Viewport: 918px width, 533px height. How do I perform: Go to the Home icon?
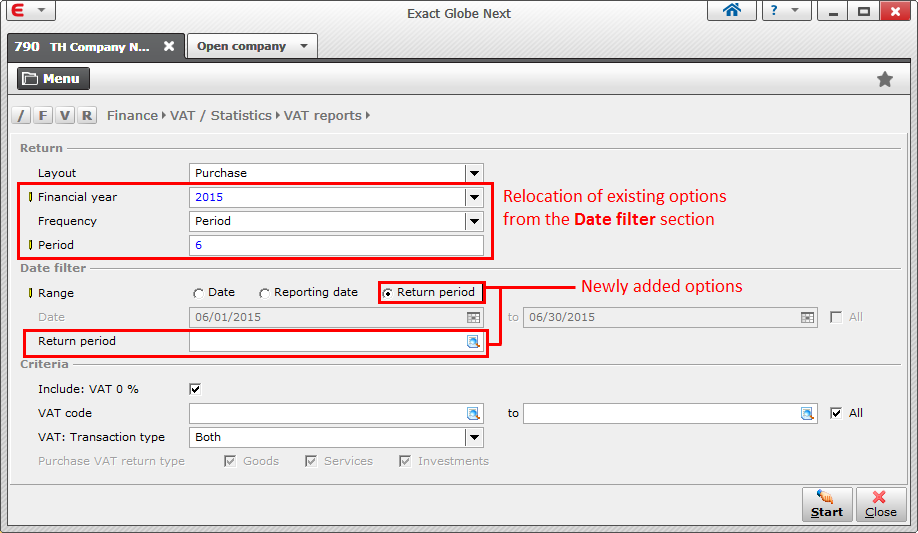[x=731, y=10]
